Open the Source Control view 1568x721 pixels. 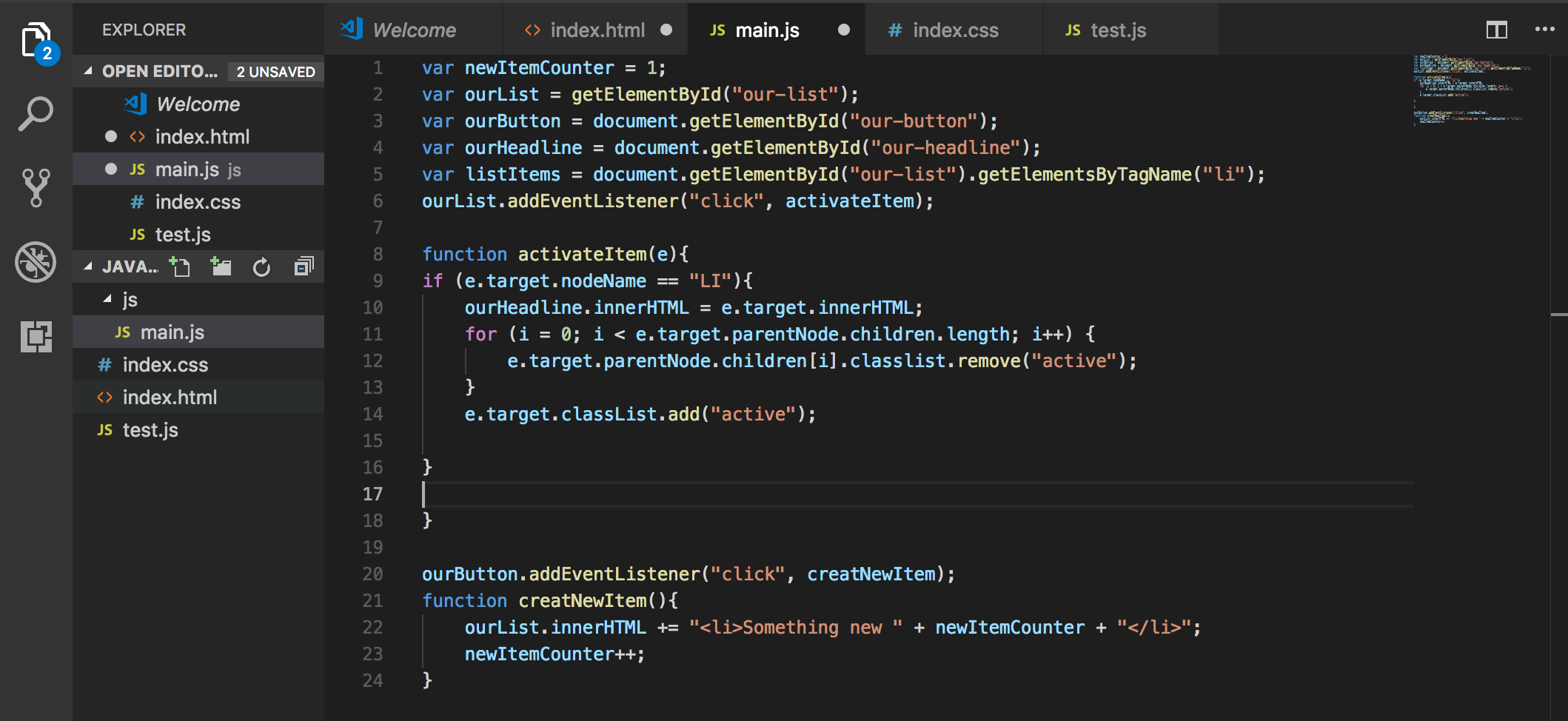point(36,187)
